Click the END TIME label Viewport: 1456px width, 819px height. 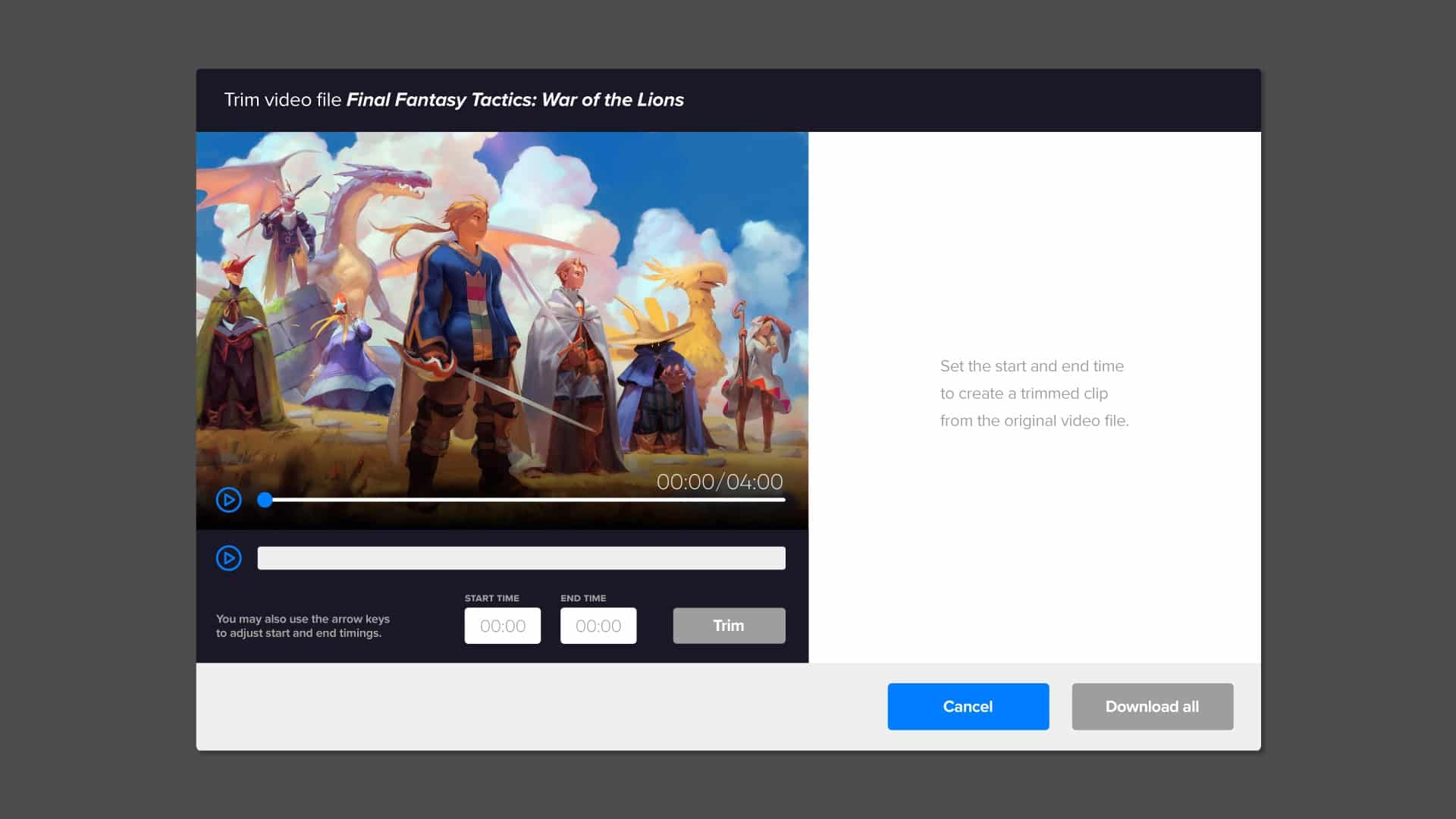[x=583, y=598]
